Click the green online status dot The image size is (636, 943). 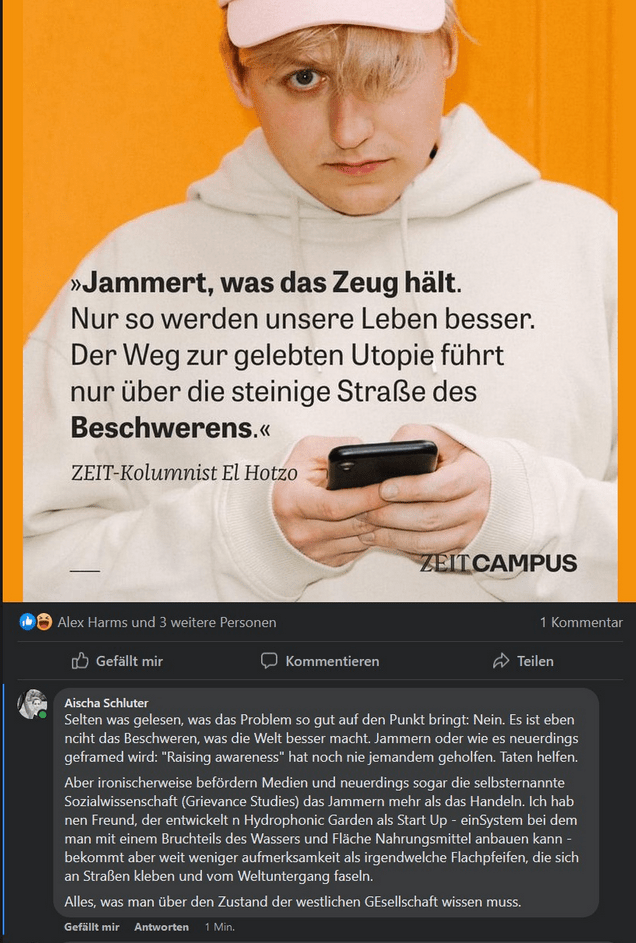pyautogui.click(x=43, y=714)
